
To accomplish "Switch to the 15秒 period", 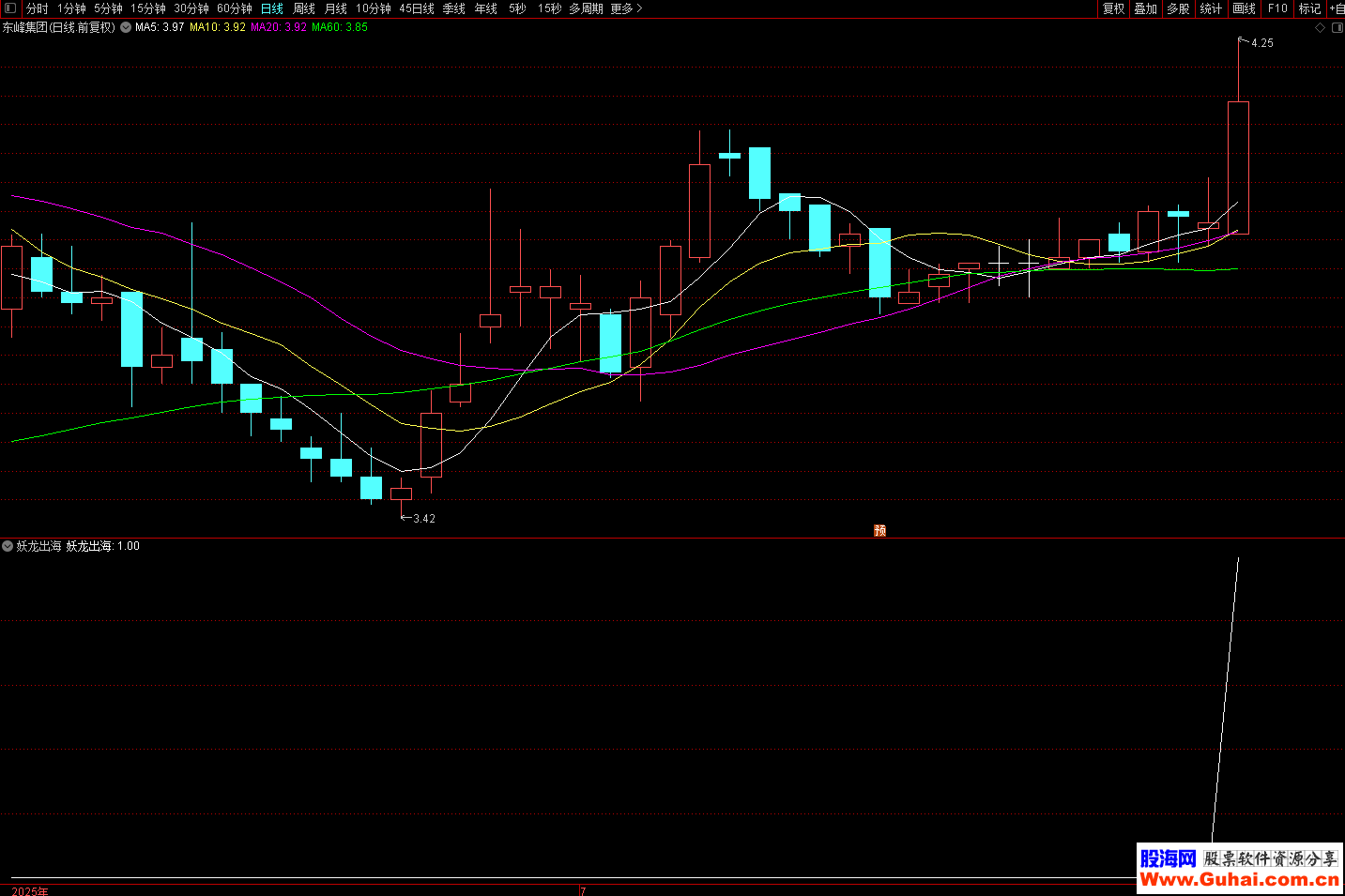I will (x=550, y=8).
